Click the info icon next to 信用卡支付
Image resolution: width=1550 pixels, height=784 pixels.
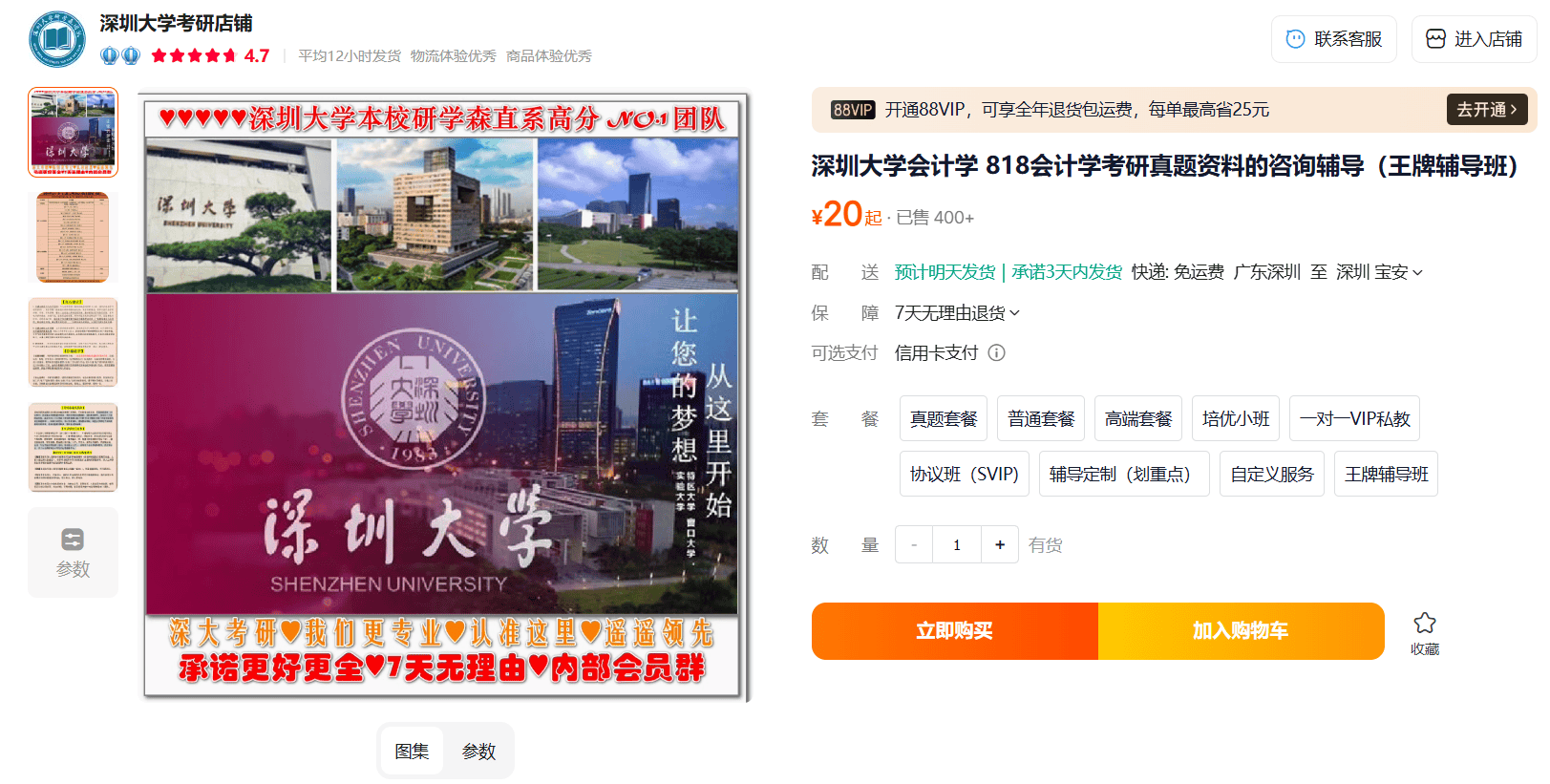(996, 353)
